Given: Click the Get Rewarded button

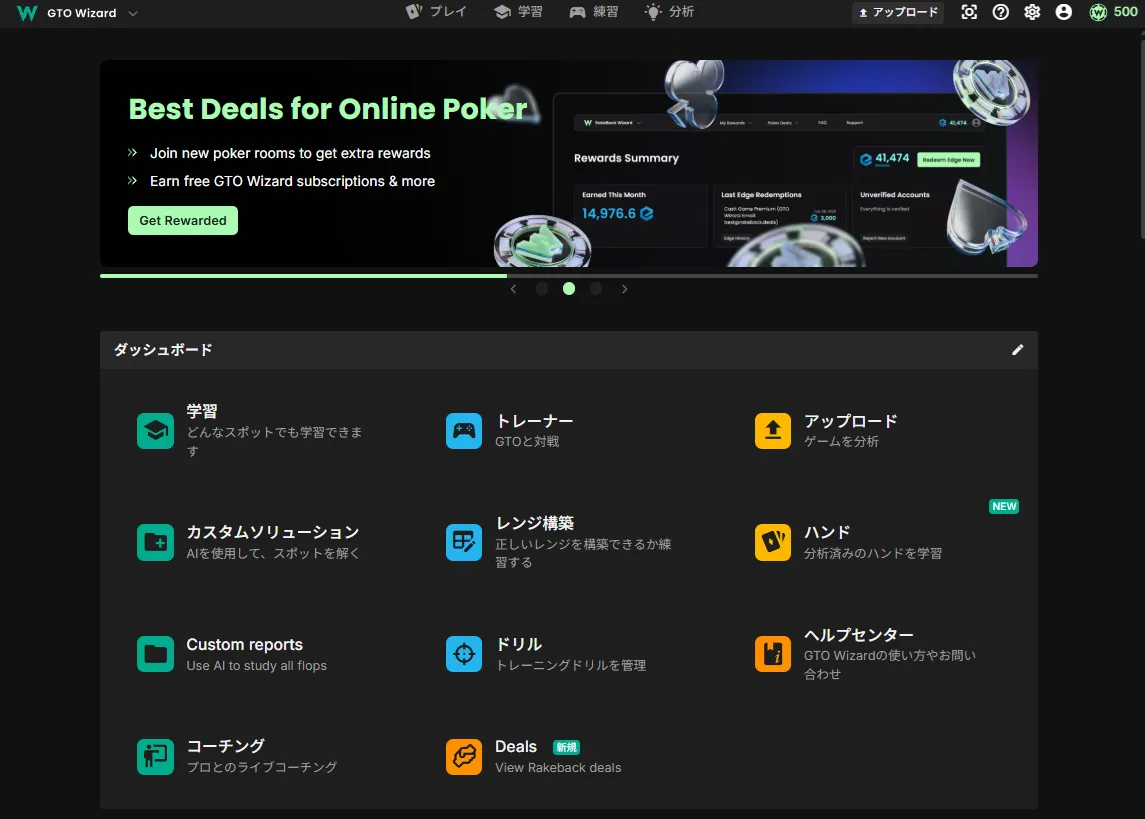Looking at the screenshot, I should click(x=183, y=220).
